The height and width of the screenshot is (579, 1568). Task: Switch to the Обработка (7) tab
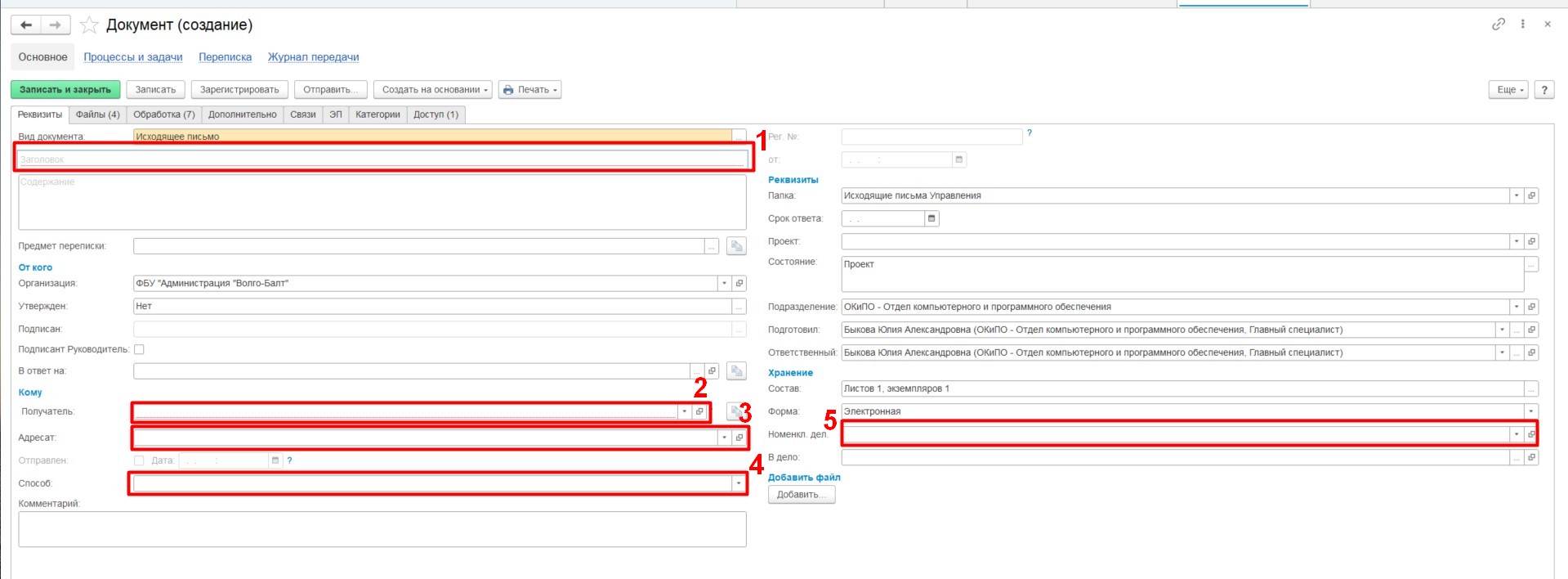point(164,114)
